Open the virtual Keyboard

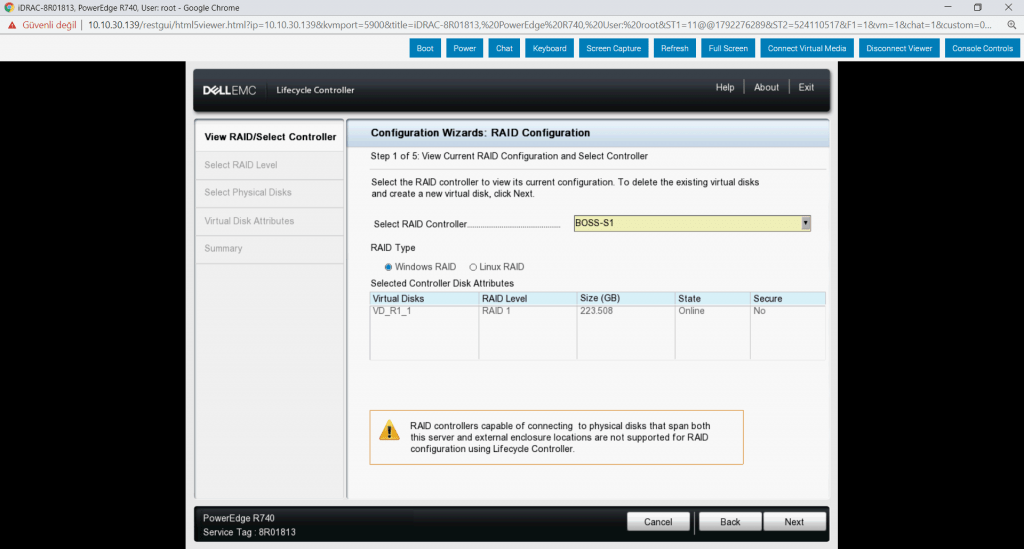coord(549,48)
